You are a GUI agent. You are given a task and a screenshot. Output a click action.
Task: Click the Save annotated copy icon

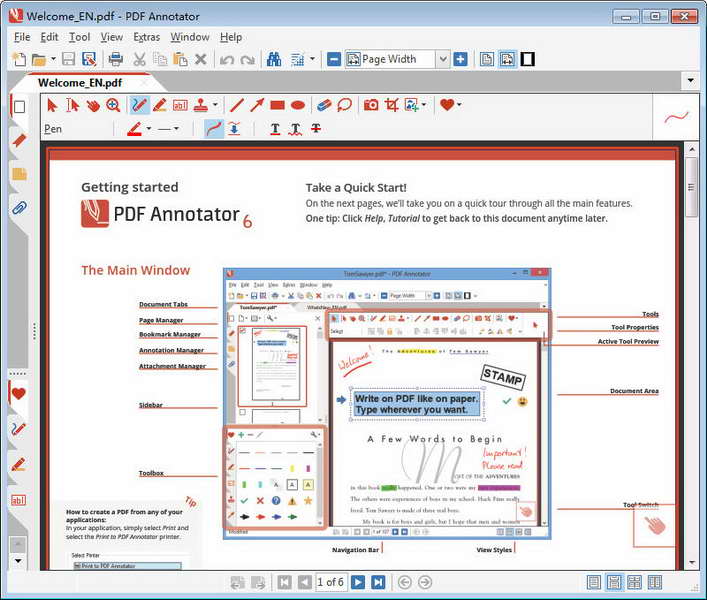tap(89, 59)
